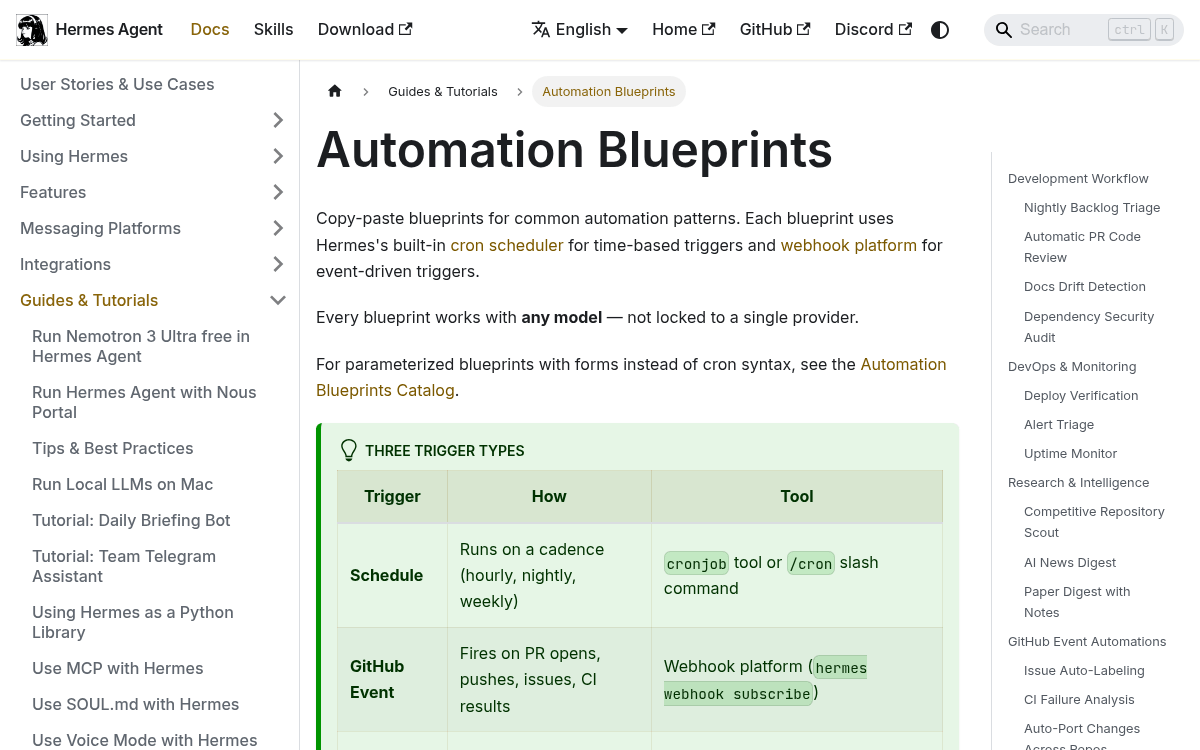This screenshot has width=1200, height=750.
Task: Open the Home external link
Action: click(x=684, y=30)
